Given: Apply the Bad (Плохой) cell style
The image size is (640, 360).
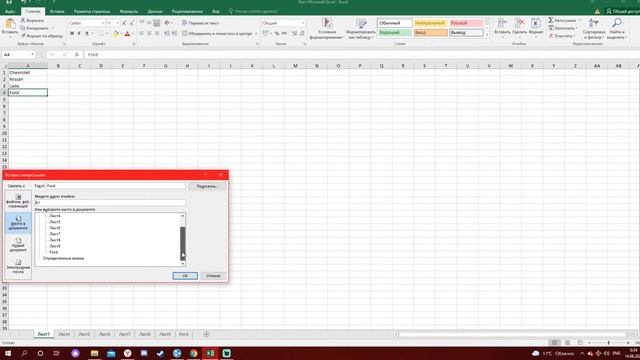Looking at the screenshot, I should coord(466,23).
